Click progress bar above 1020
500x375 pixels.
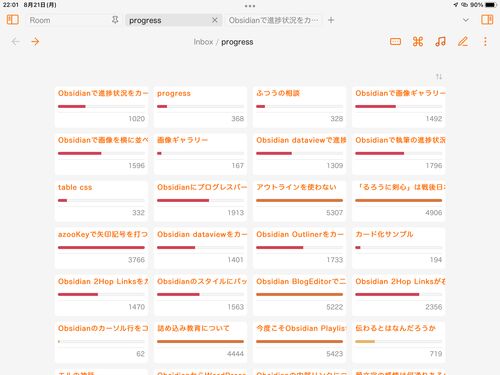click(x=101, y=106)
